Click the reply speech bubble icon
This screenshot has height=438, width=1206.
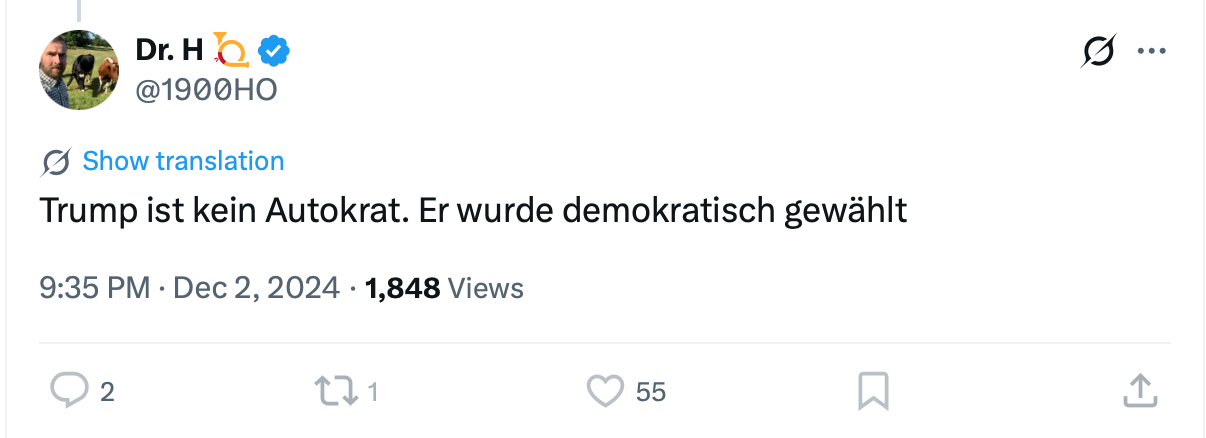[69, 391]
